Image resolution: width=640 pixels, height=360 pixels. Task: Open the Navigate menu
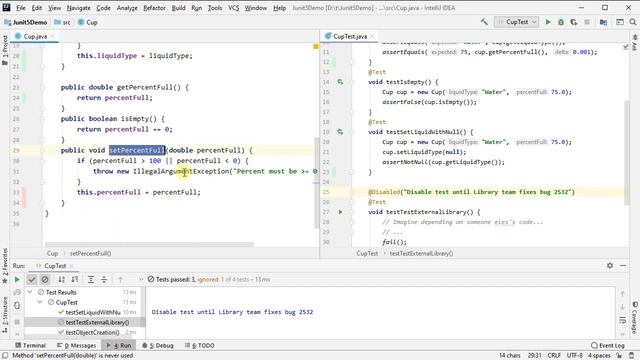(78, 8)
